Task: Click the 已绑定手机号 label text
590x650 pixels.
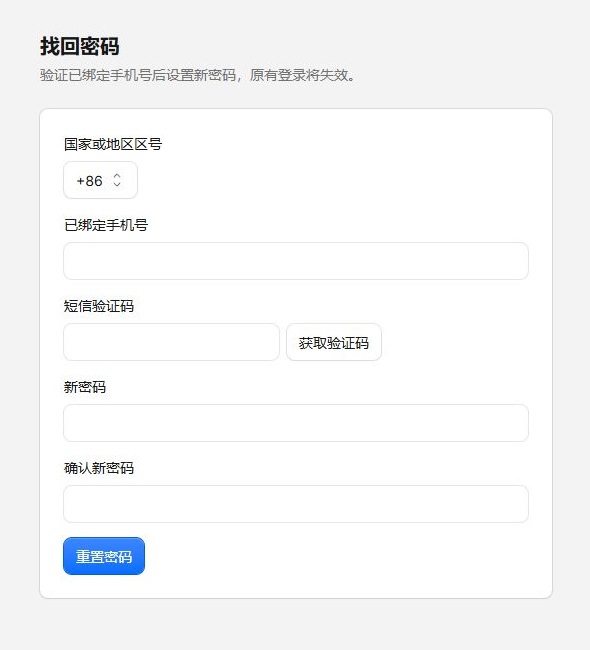Action: coord(106,225)
